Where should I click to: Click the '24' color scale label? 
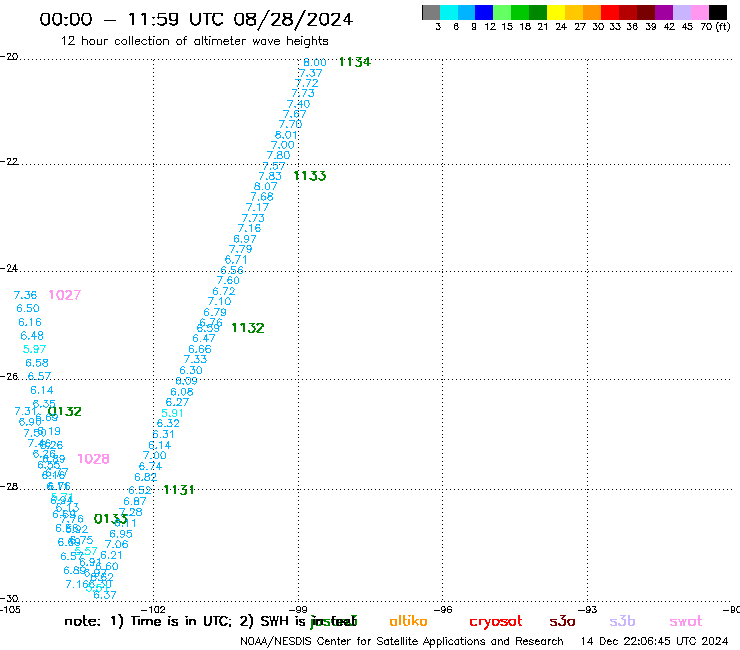(x=561, y=27)
